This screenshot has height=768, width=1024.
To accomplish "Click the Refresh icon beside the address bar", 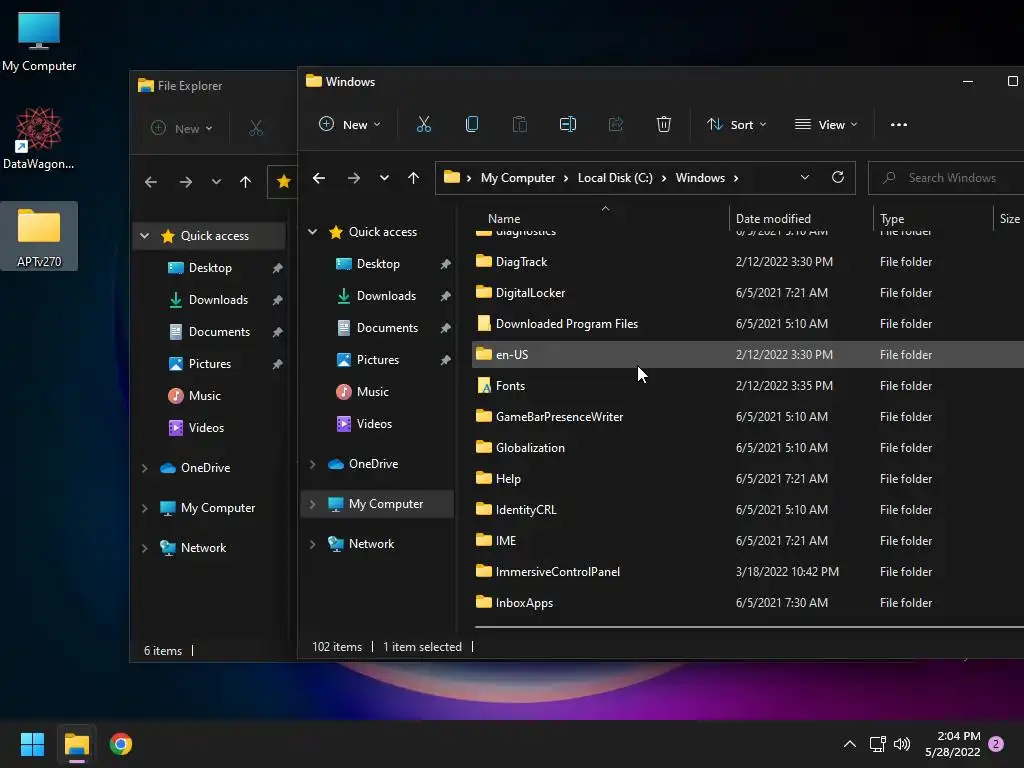I will pyautogui.click(x=838, y=177).
